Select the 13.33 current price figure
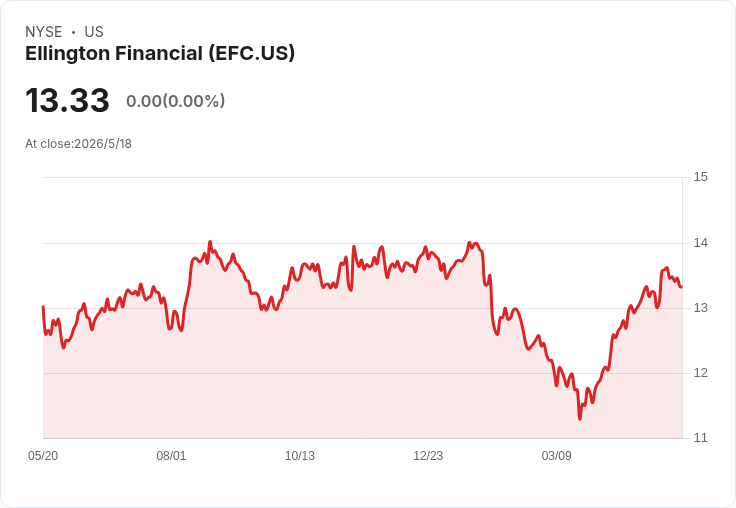 tap(67, 100)
